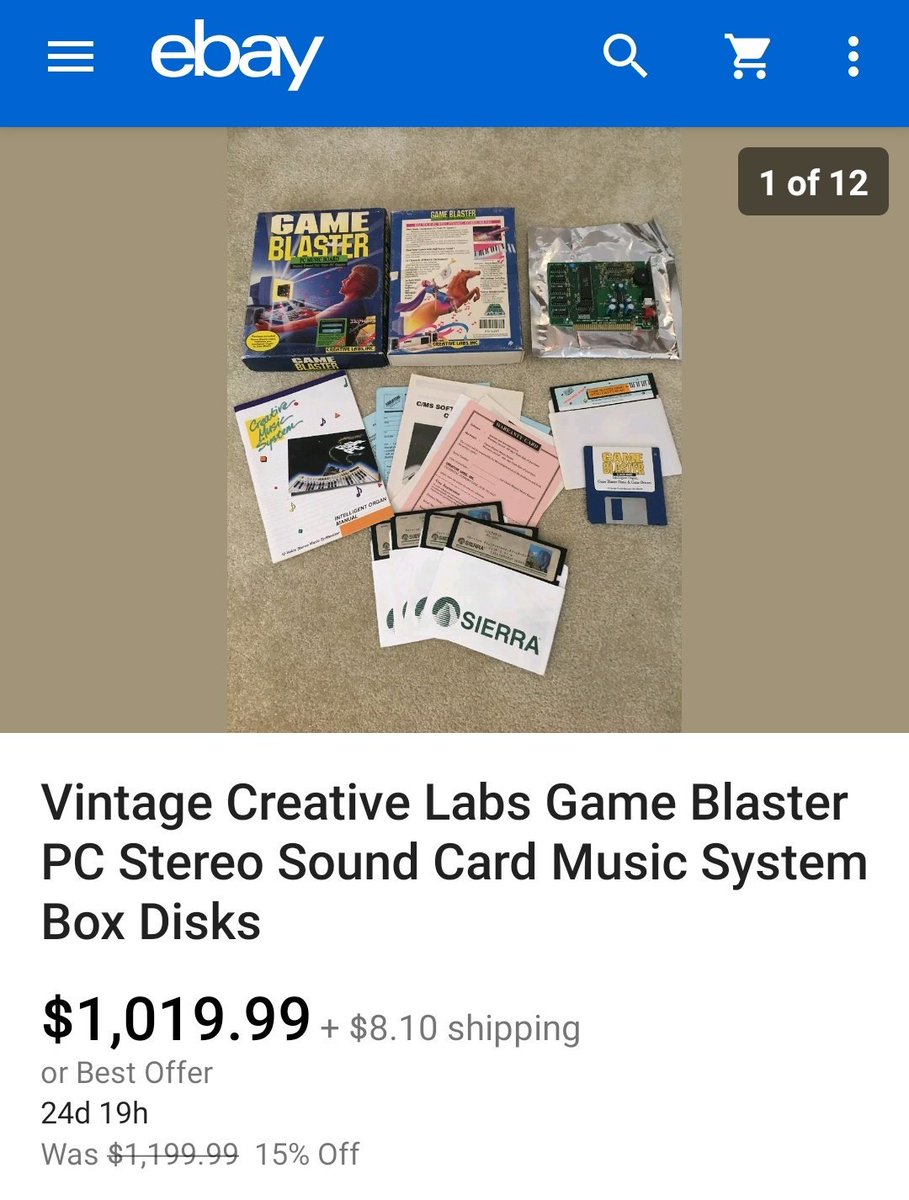Tap the Sierra floppy disk sleeves in photo
Screen dimensions: 909x1200
470,590
